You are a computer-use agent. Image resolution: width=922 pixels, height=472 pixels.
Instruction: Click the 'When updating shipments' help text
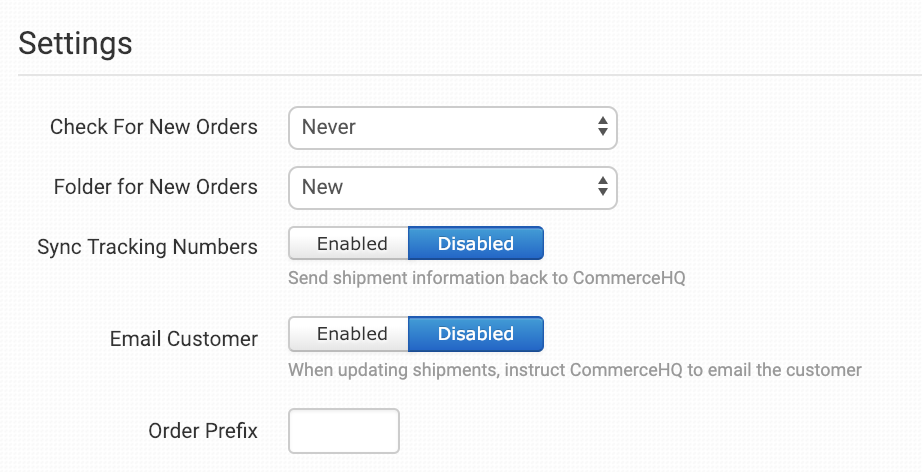click(574, 370)
